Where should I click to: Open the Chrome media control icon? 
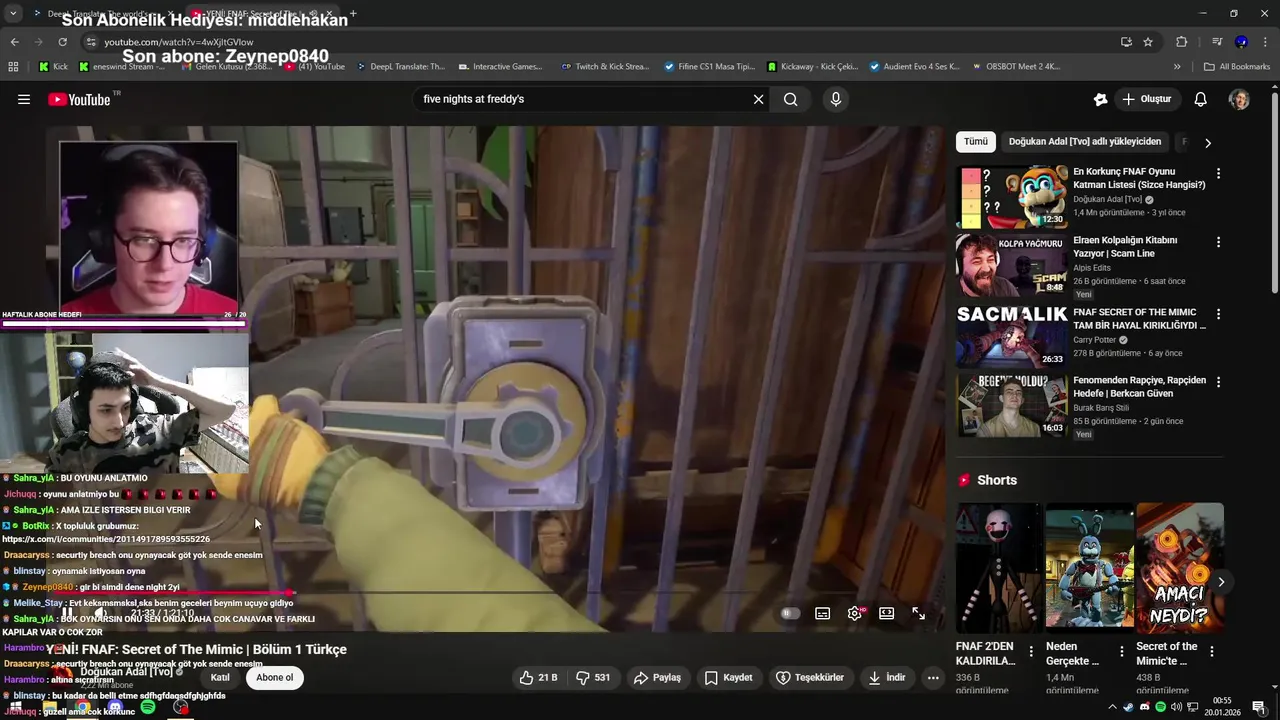coord(1217,42)
